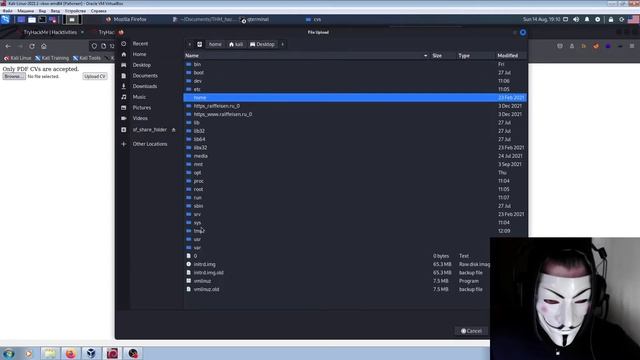Click the Upload CV button

coord(95,76)
